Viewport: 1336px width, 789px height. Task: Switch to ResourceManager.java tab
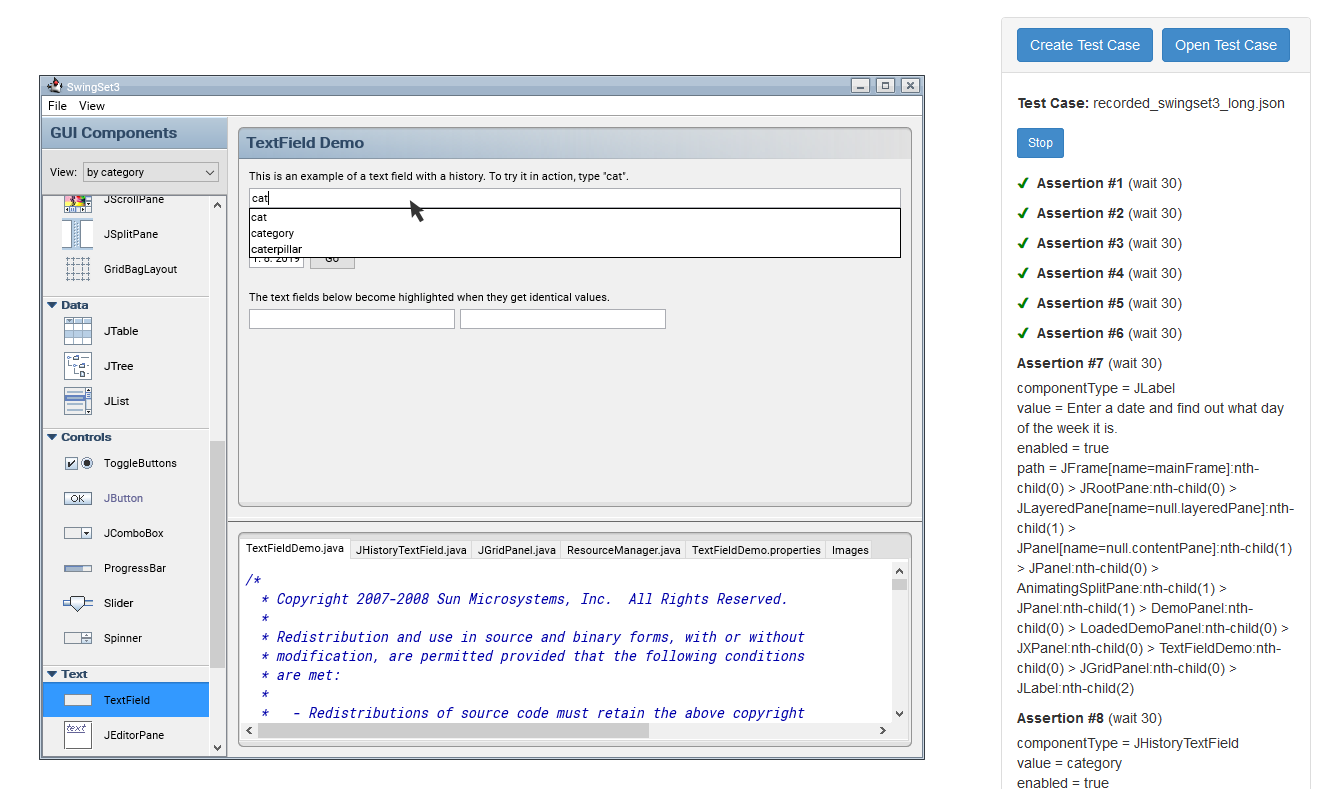click(x=624, y=550)
